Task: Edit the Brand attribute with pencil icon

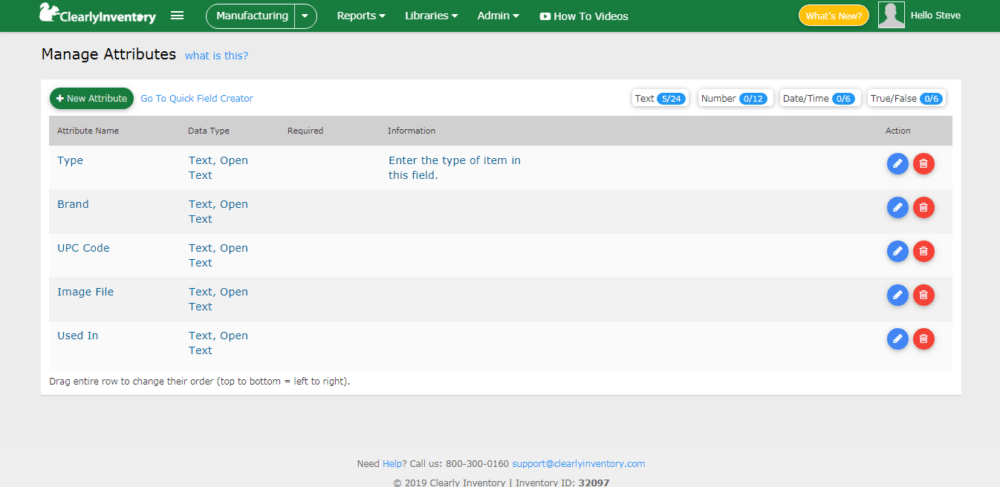Action: (897, 207)
